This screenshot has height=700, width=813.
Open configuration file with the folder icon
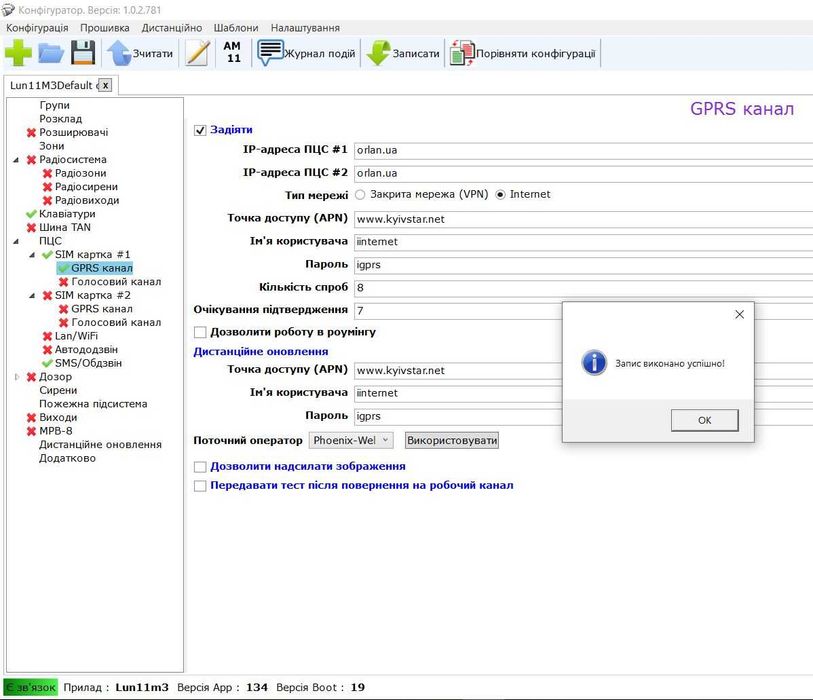51,53
